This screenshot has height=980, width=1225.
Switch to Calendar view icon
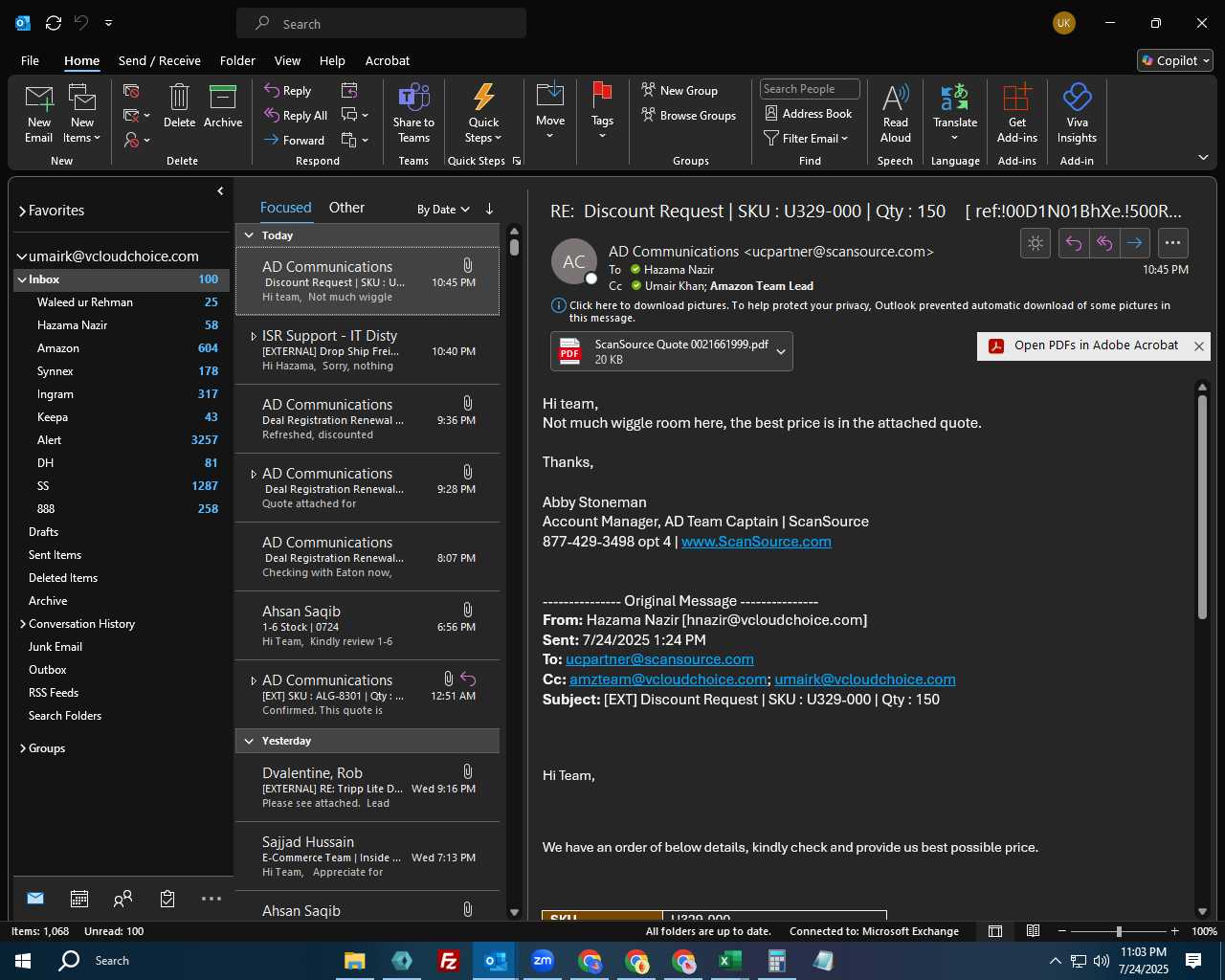pyautogui.click(x=79, y=899)
